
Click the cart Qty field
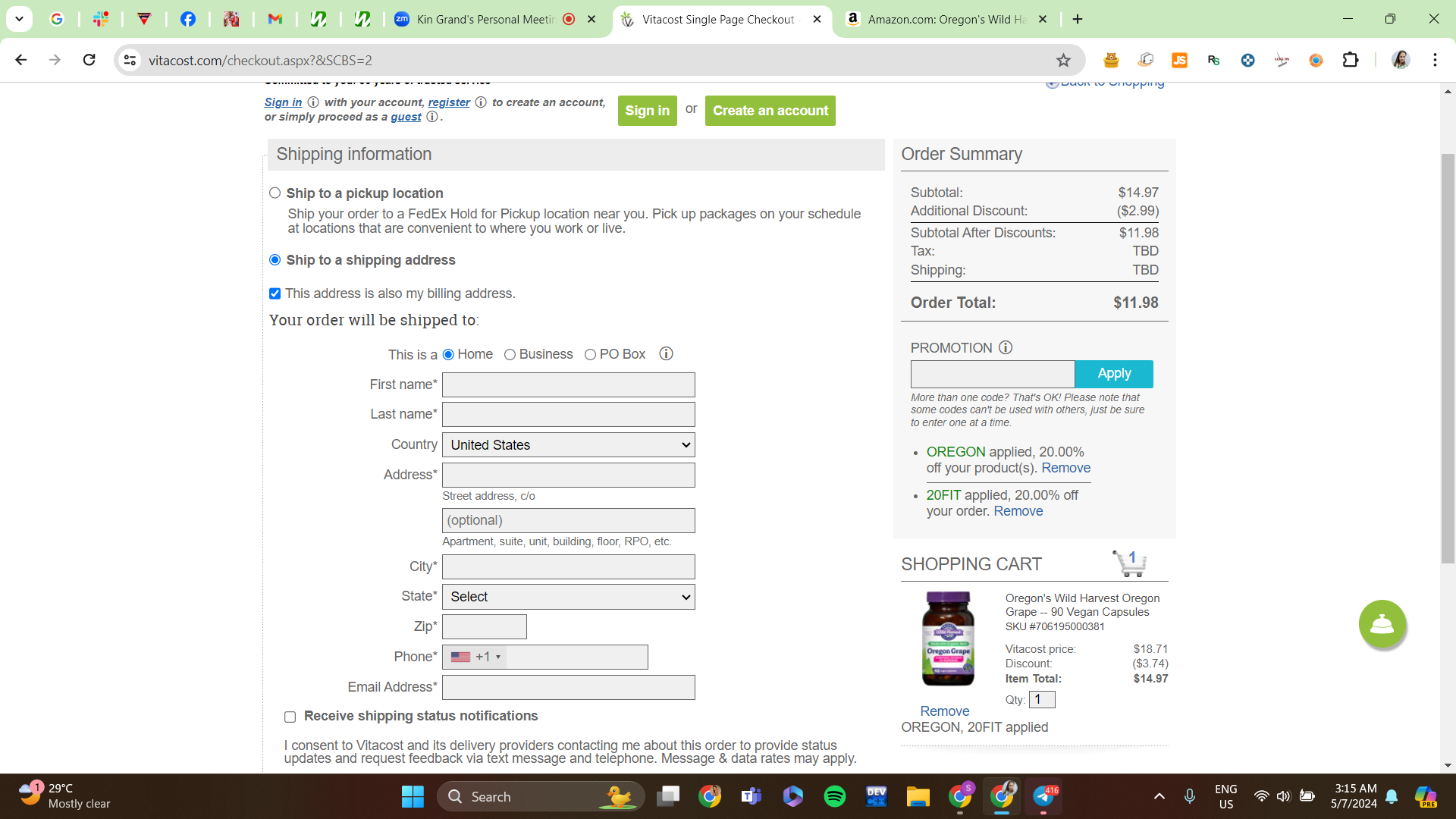1042,699
